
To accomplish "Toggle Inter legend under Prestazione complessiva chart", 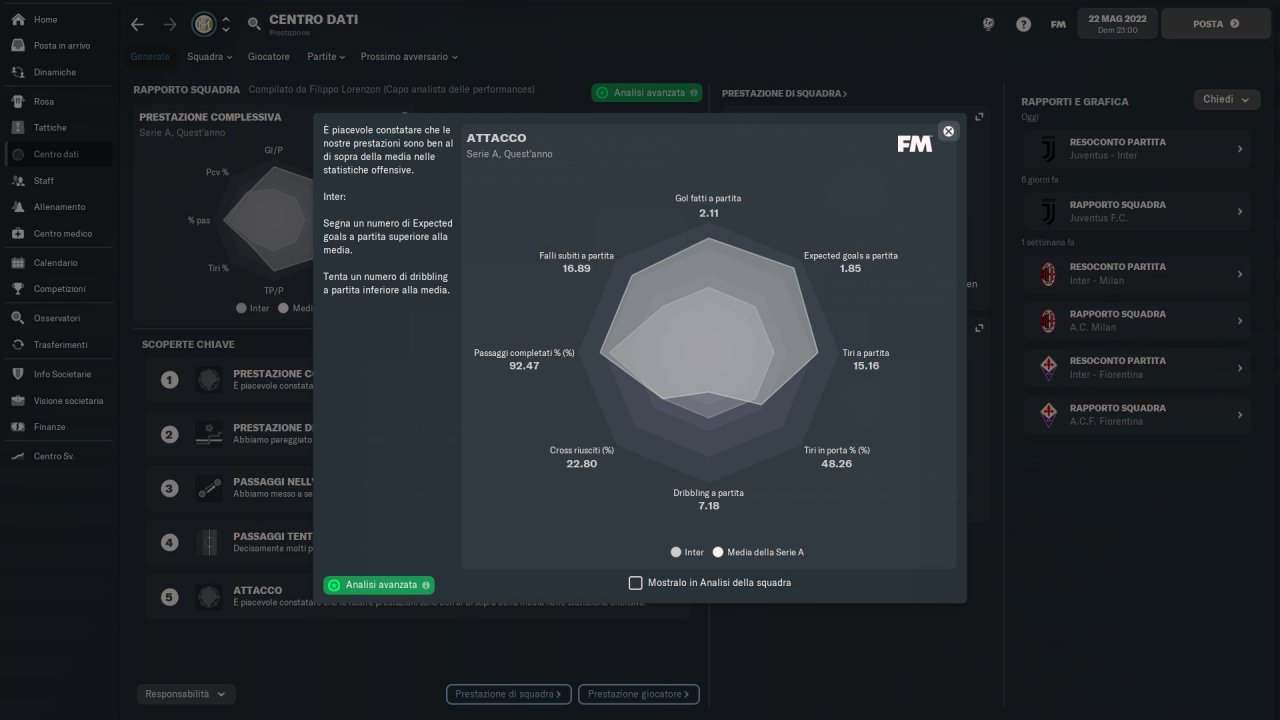I will [253, 308].
